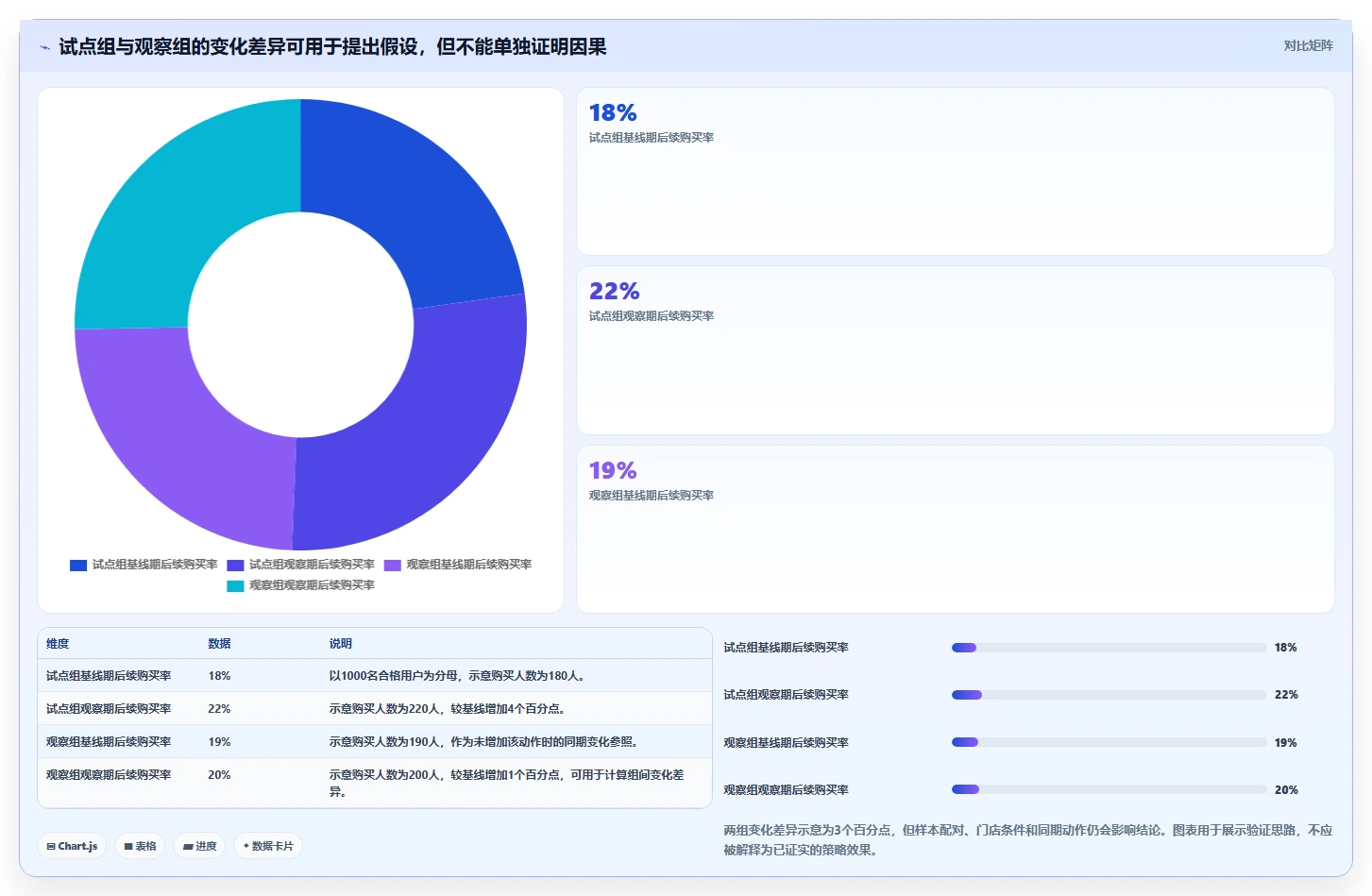Toggle legend item 试点组观察期后续购买率
Screen dimensions: 1372x896
[300, 565]
